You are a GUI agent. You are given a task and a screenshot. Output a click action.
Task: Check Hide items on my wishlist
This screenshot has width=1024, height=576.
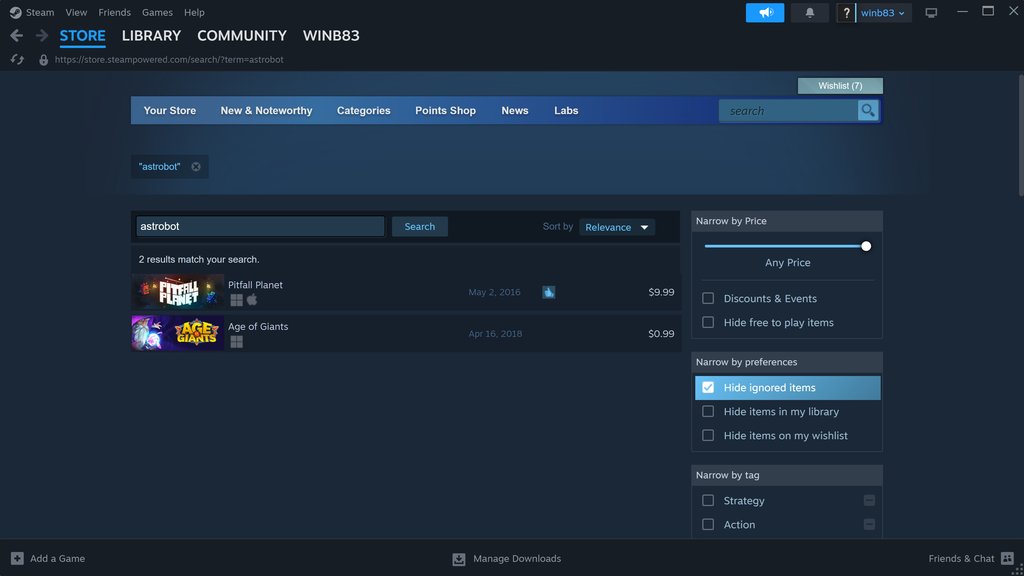click(708, 436)
